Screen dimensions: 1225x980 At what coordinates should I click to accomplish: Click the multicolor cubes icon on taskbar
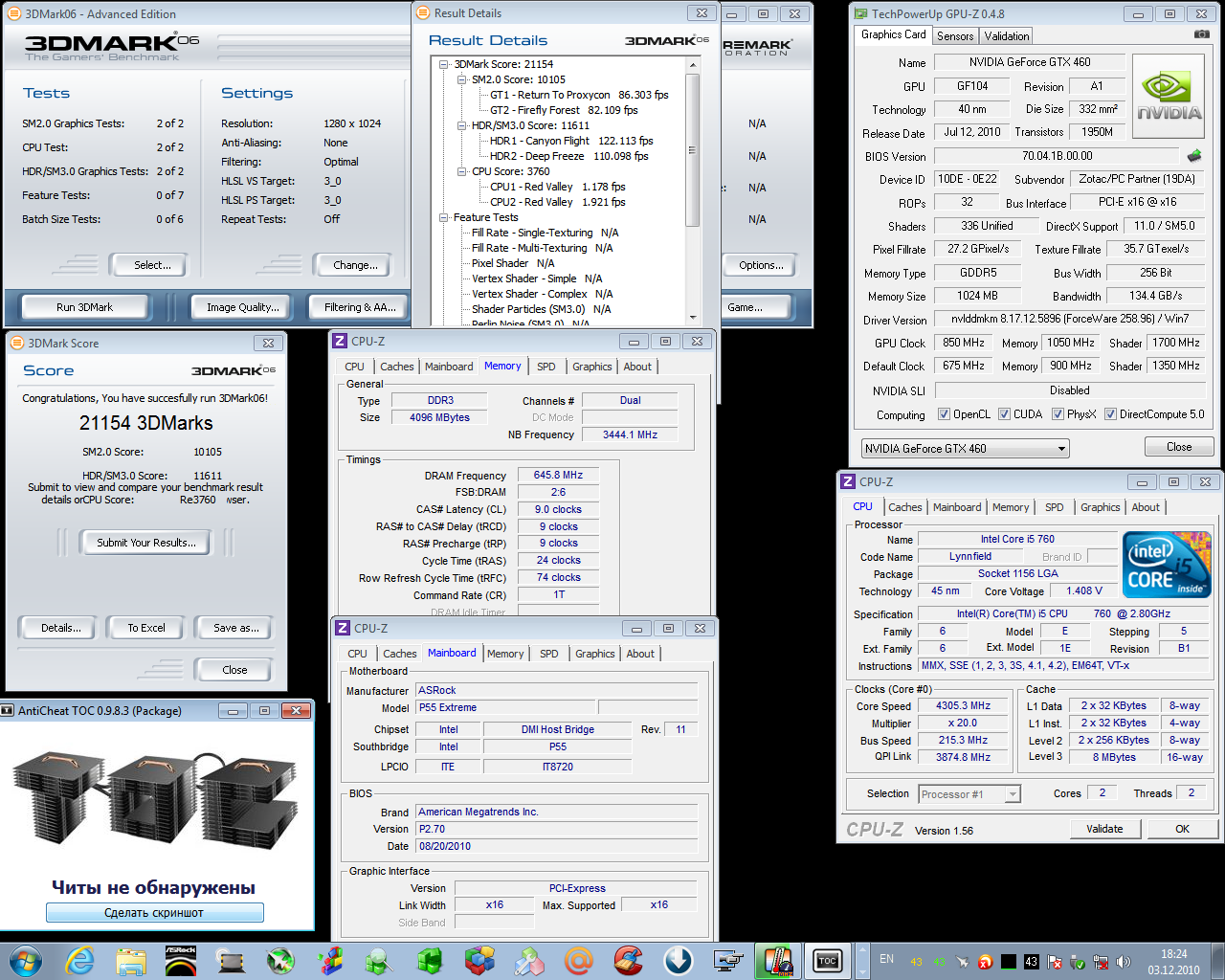[x=479, y=960]
